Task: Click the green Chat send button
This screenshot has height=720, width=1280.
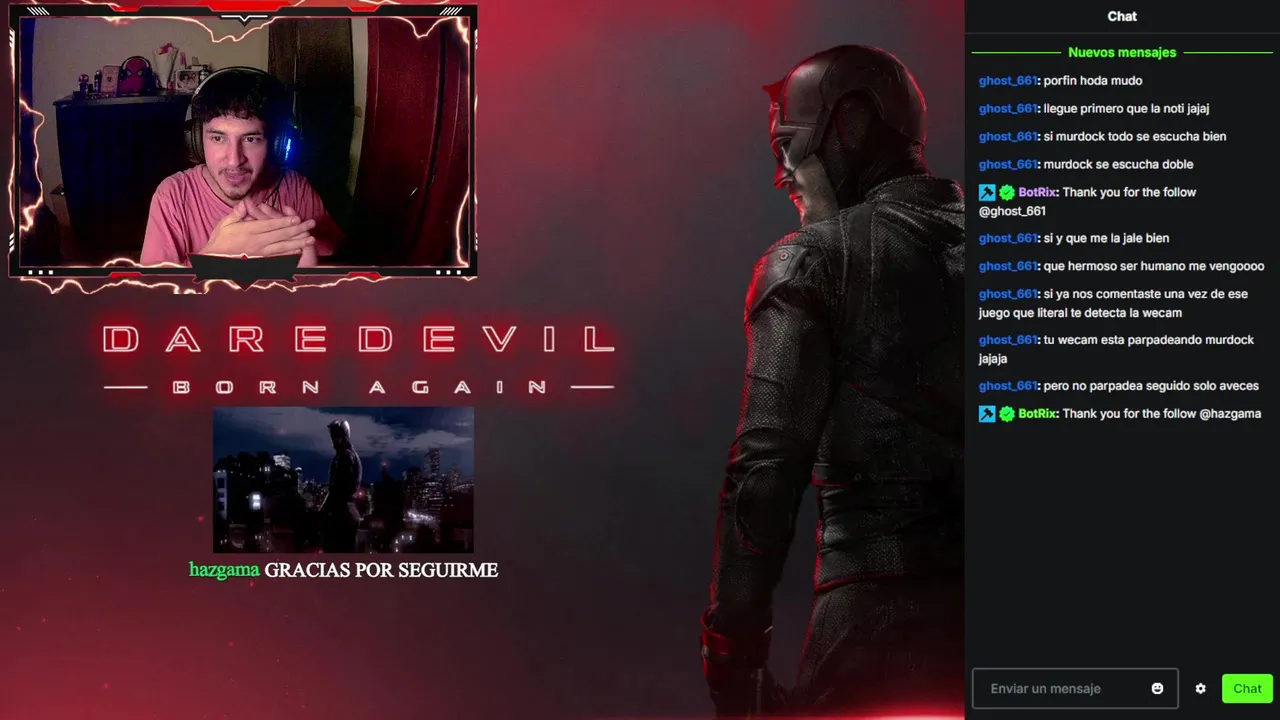Action: click(x=1247, y=688)
